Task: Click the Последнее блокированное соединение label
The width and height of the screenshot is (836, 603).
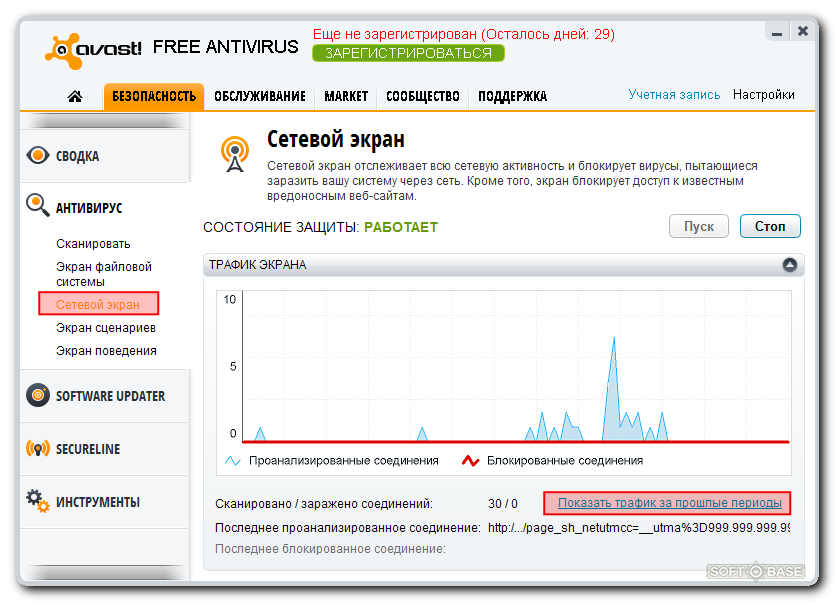Action: click(x=330, y=549)
